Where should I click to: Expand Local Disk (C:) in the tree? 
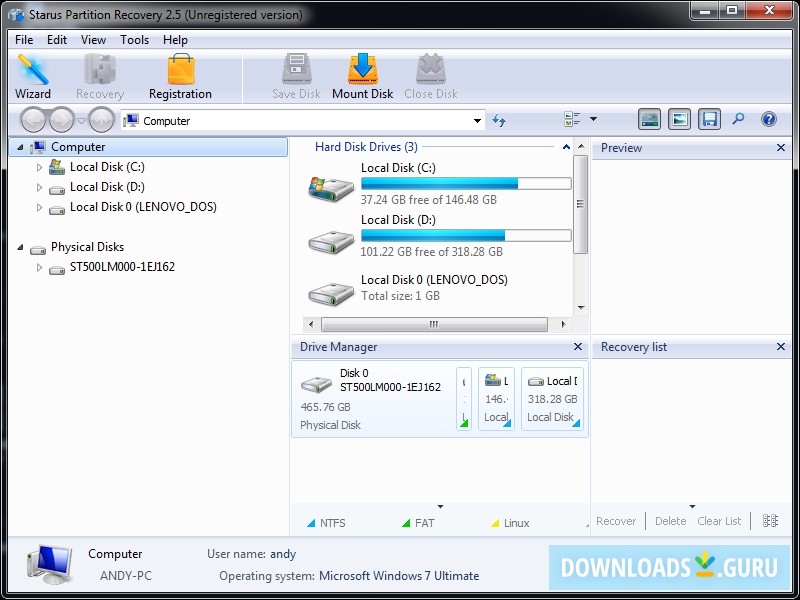click(39, 167)
